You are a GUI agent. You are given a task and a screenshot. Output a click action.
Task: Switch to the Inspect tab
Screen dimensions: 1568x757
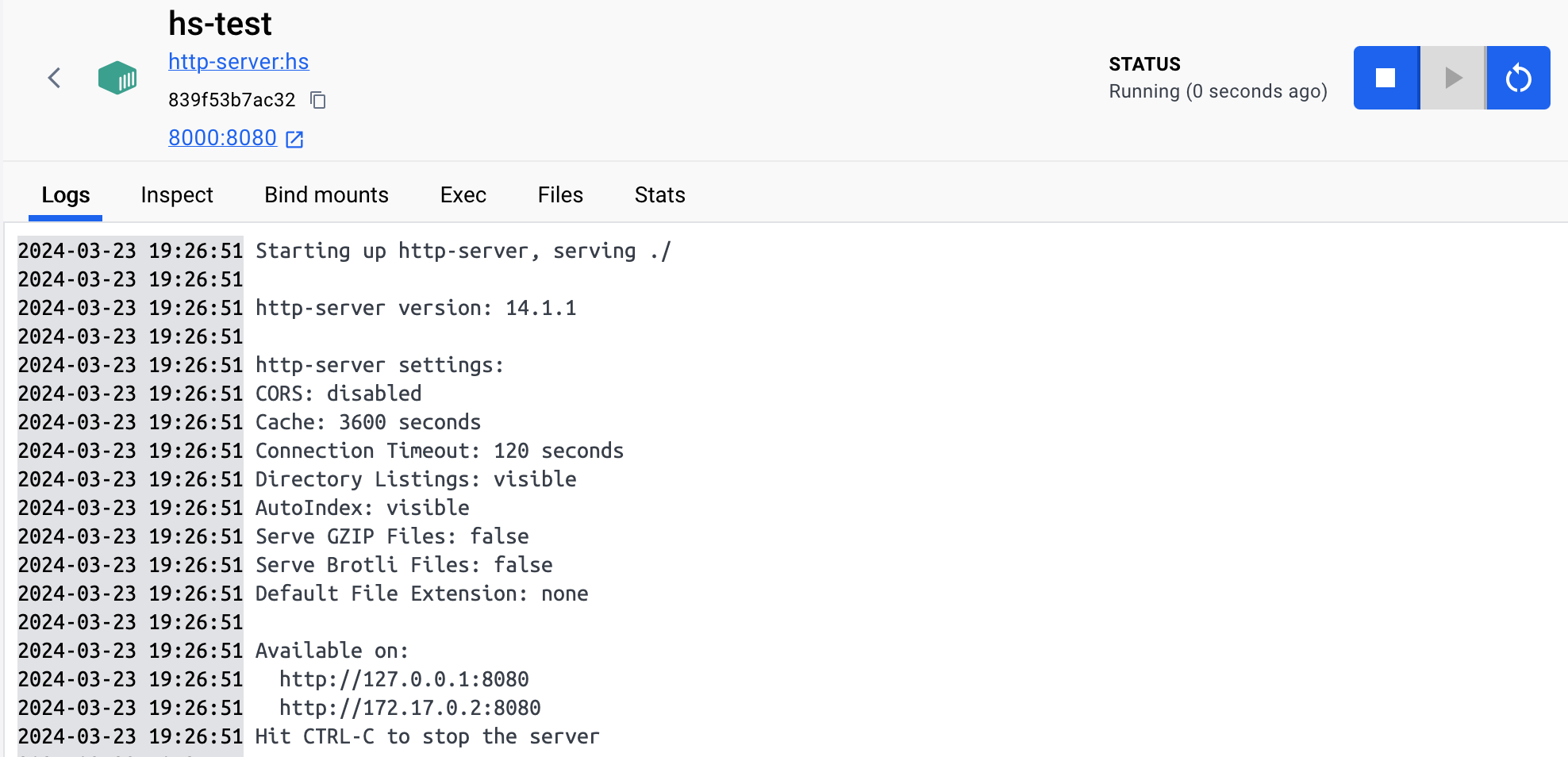click(x=177, y=195)
